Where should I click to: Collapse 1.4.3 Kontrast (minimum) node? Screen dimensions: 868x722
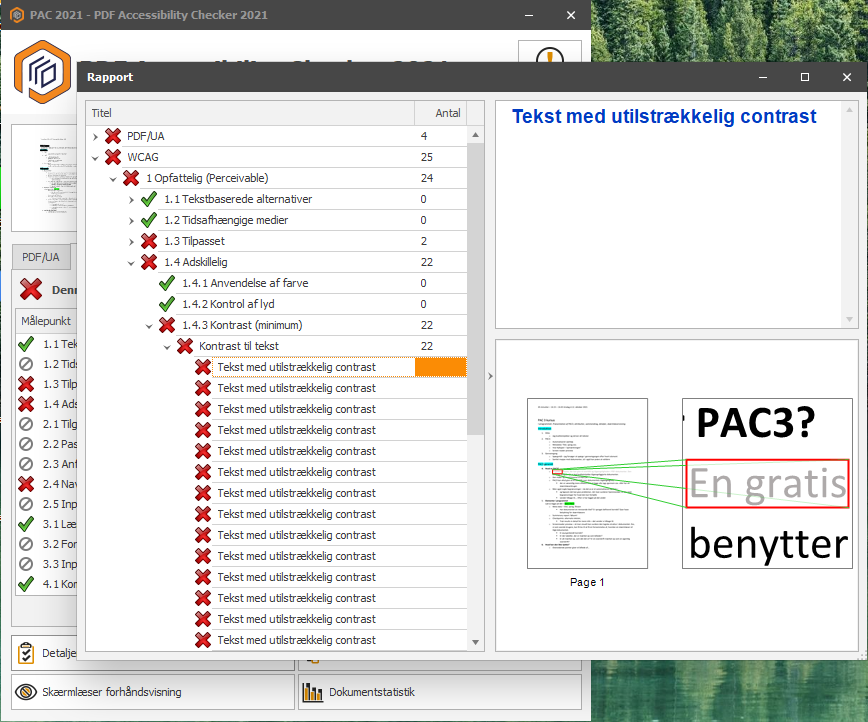tap(149, 326)
